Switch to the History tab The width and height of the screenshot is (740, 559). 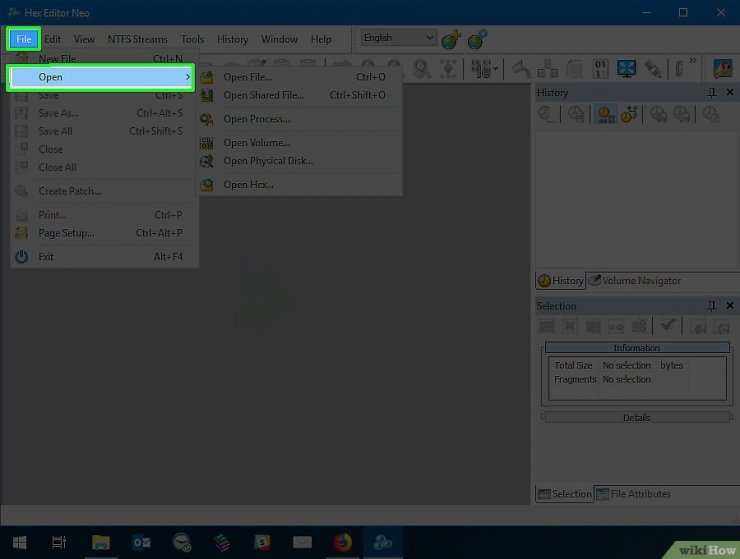tap(561, 280)
